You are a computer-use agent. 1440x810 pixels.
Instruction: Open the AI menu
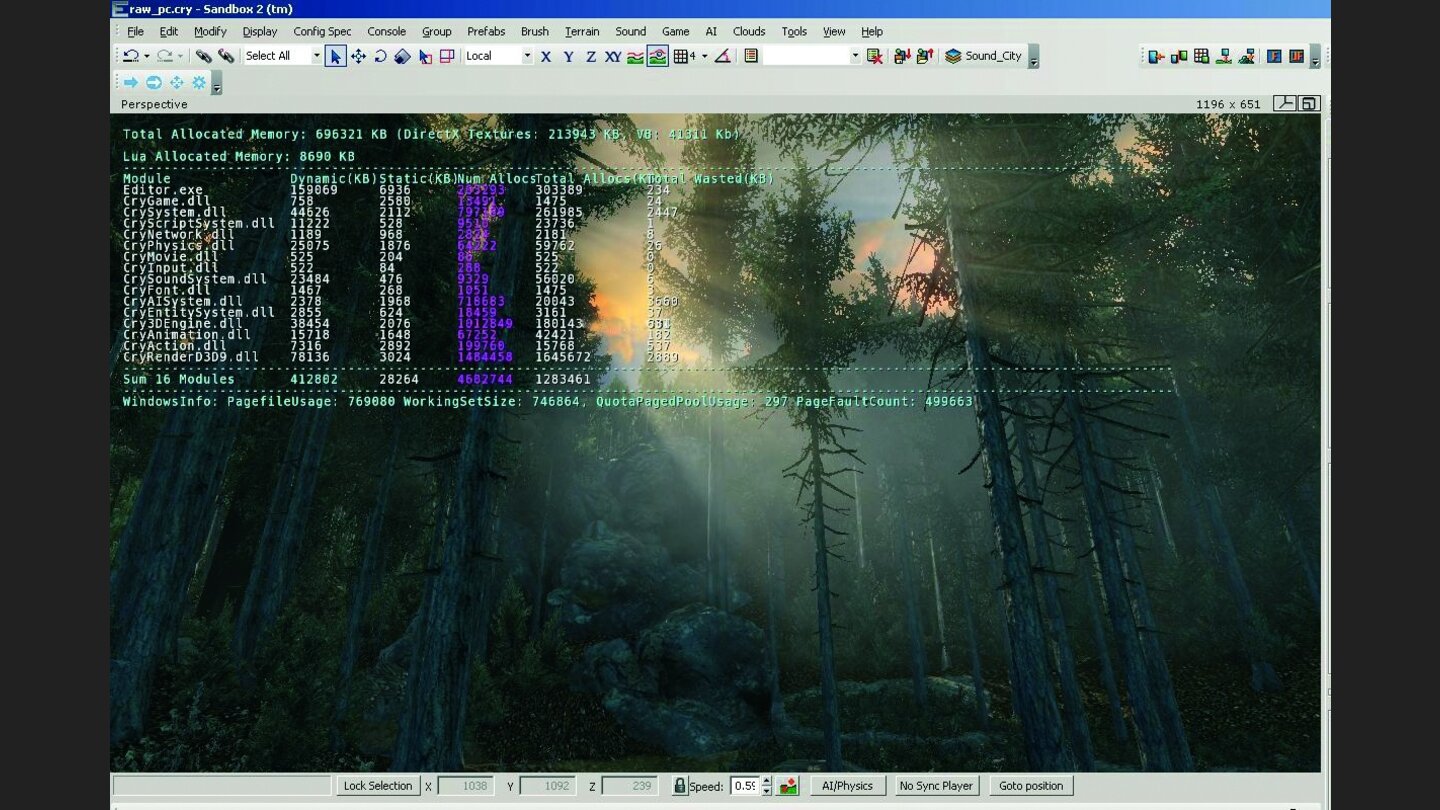(x=711, y=31)
